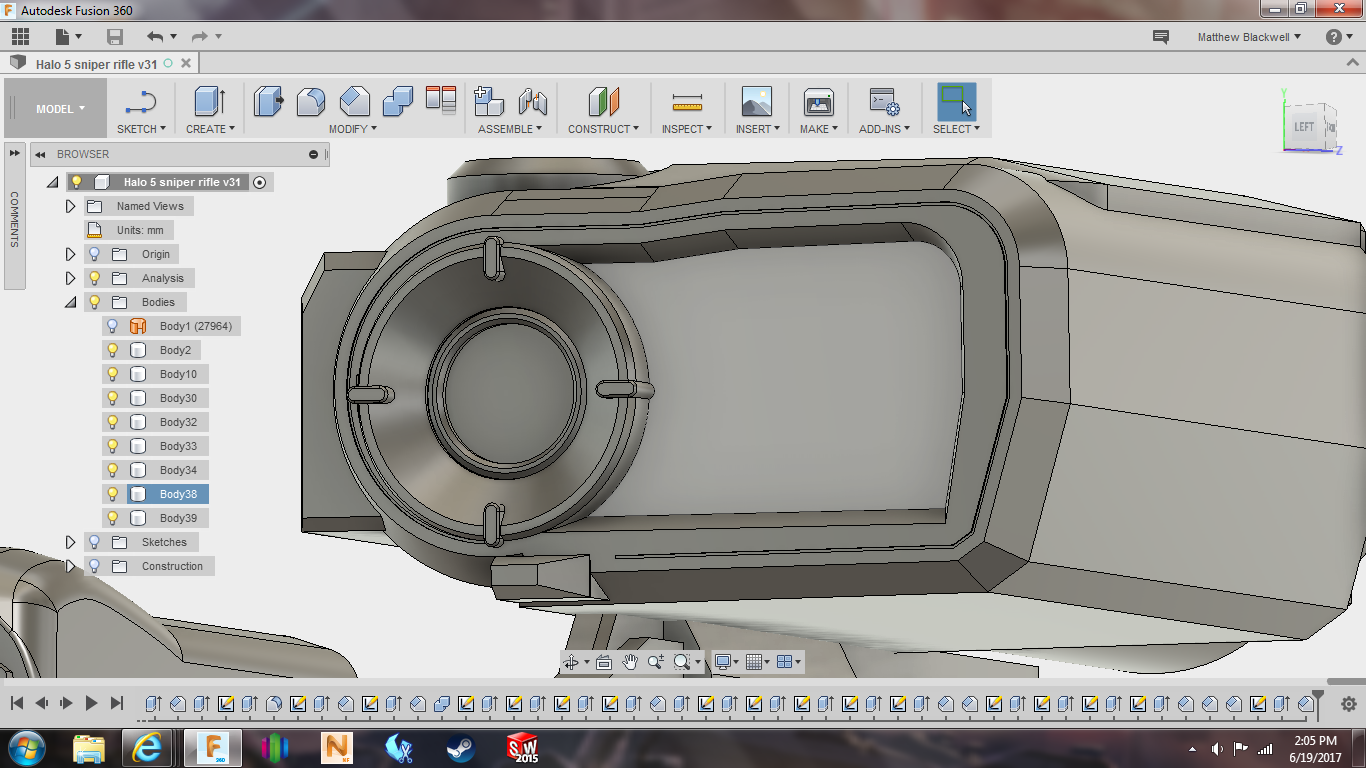The height and width of the screenshot is (768, 1366).
Task: Click the activate radio button on root component
Action: tap(260, 182)
